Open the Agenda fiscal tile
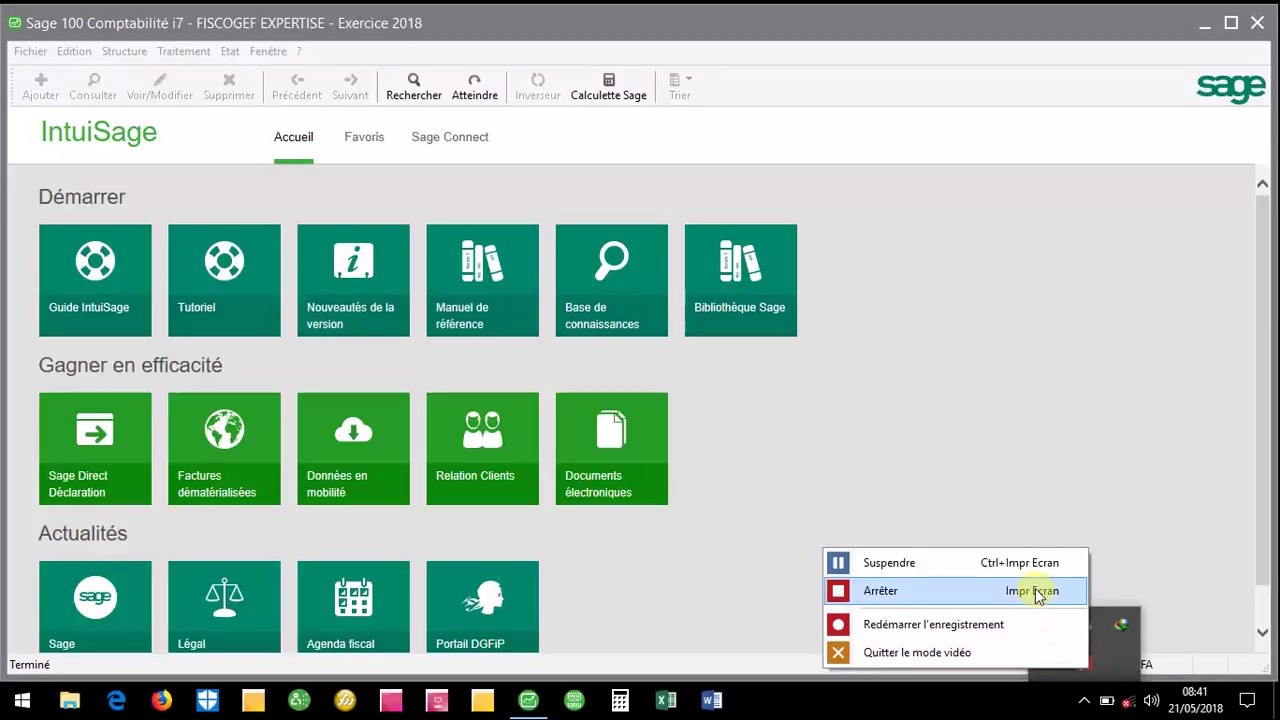 tap(353, 606)
